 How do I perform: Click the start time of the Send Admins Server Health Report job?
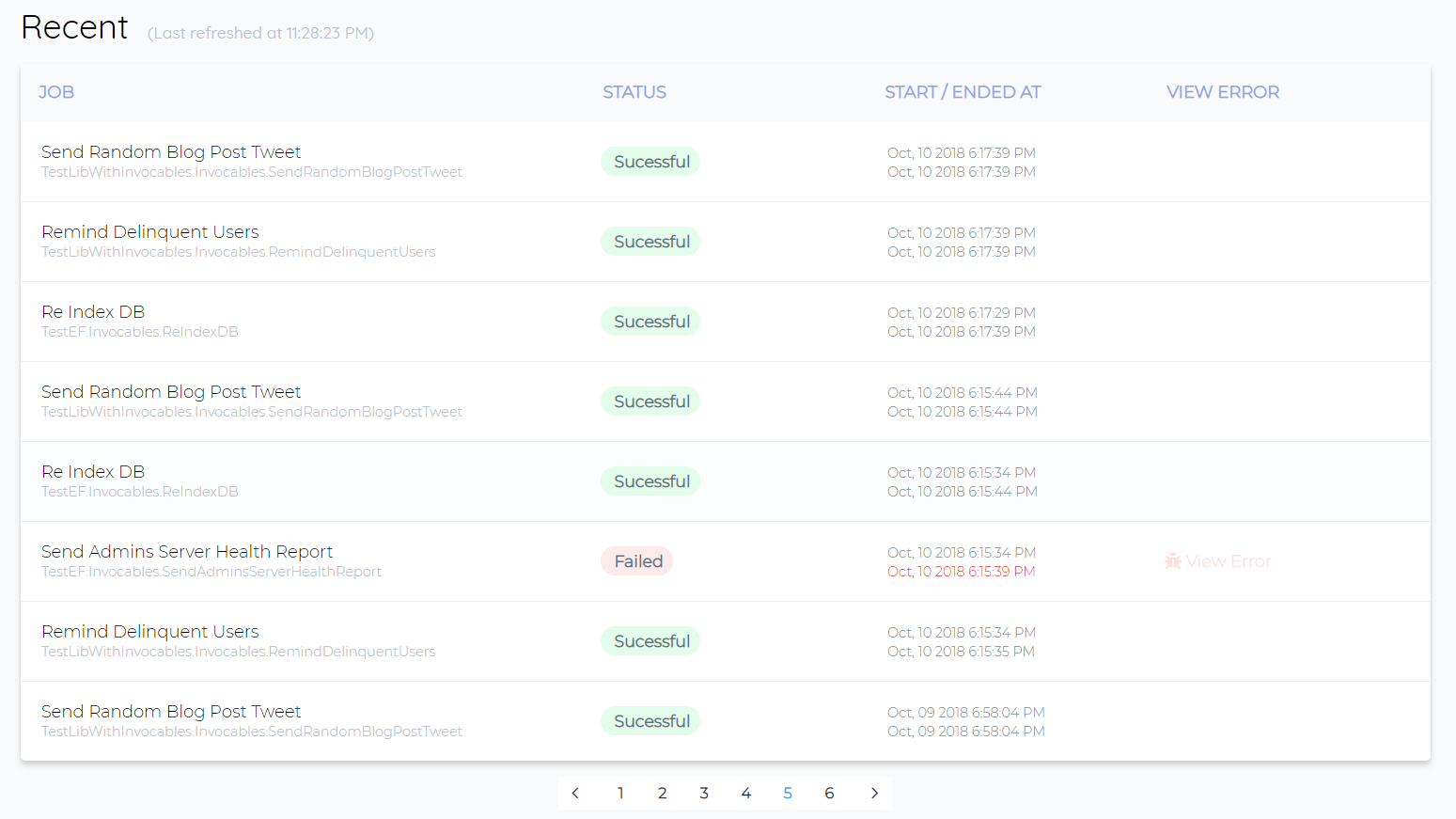pos(962,552)
